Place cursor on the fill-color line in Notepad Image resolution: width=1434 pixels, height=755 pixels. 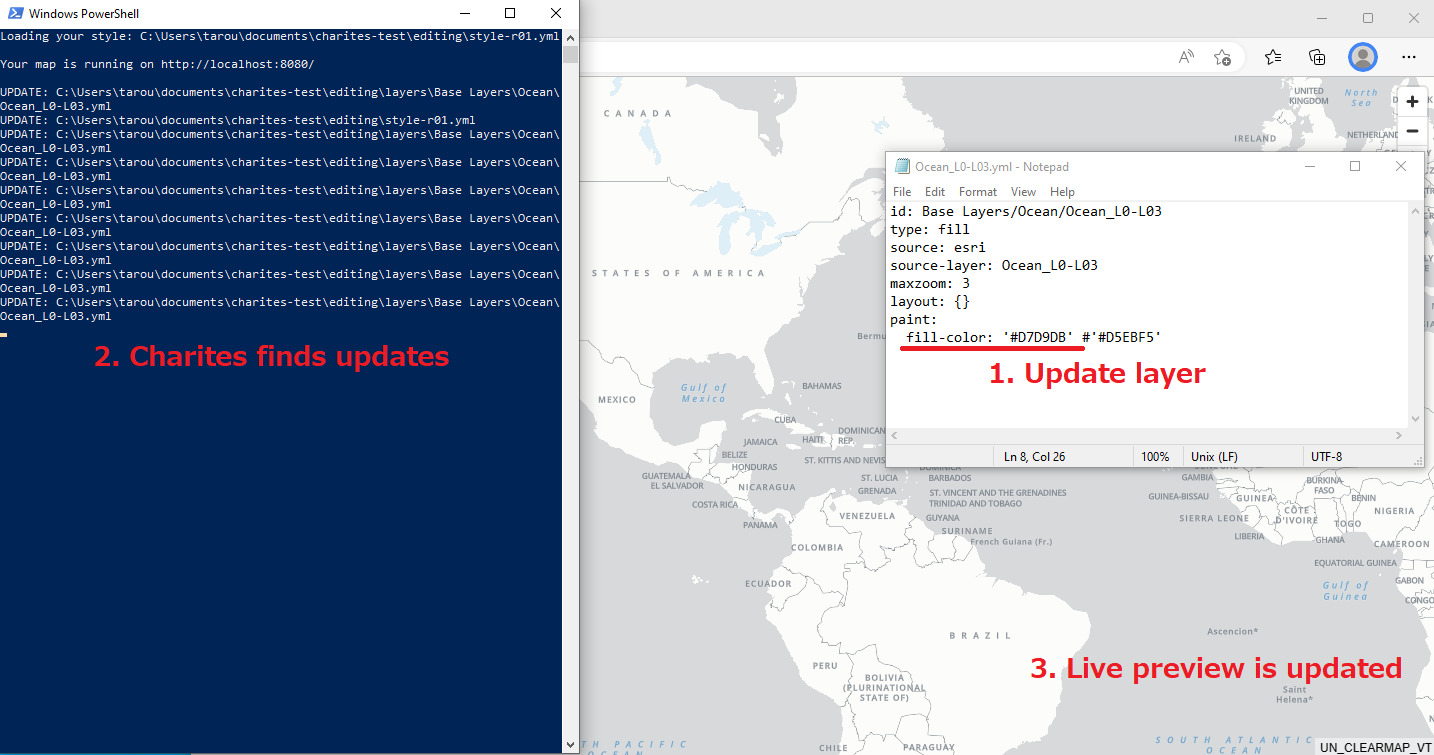point(1030,338)
